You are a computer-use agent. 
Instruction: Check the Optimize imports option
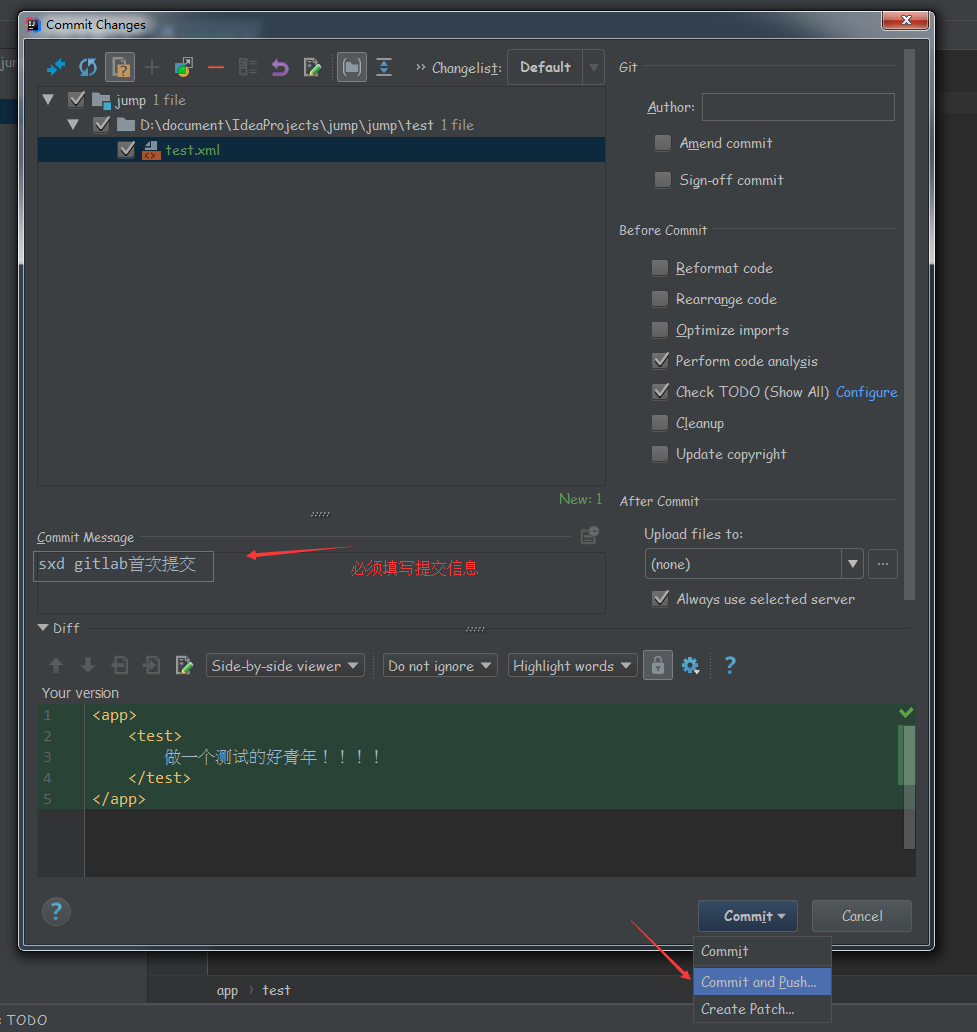tap(659, 329)
